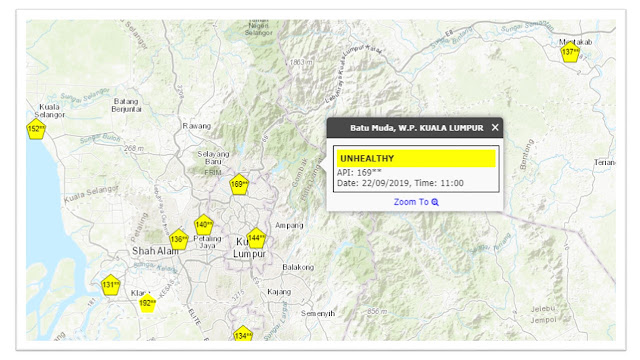Click the Ampang map label
The height and width of the screenshot is (360, 640).
click(289, 225)
